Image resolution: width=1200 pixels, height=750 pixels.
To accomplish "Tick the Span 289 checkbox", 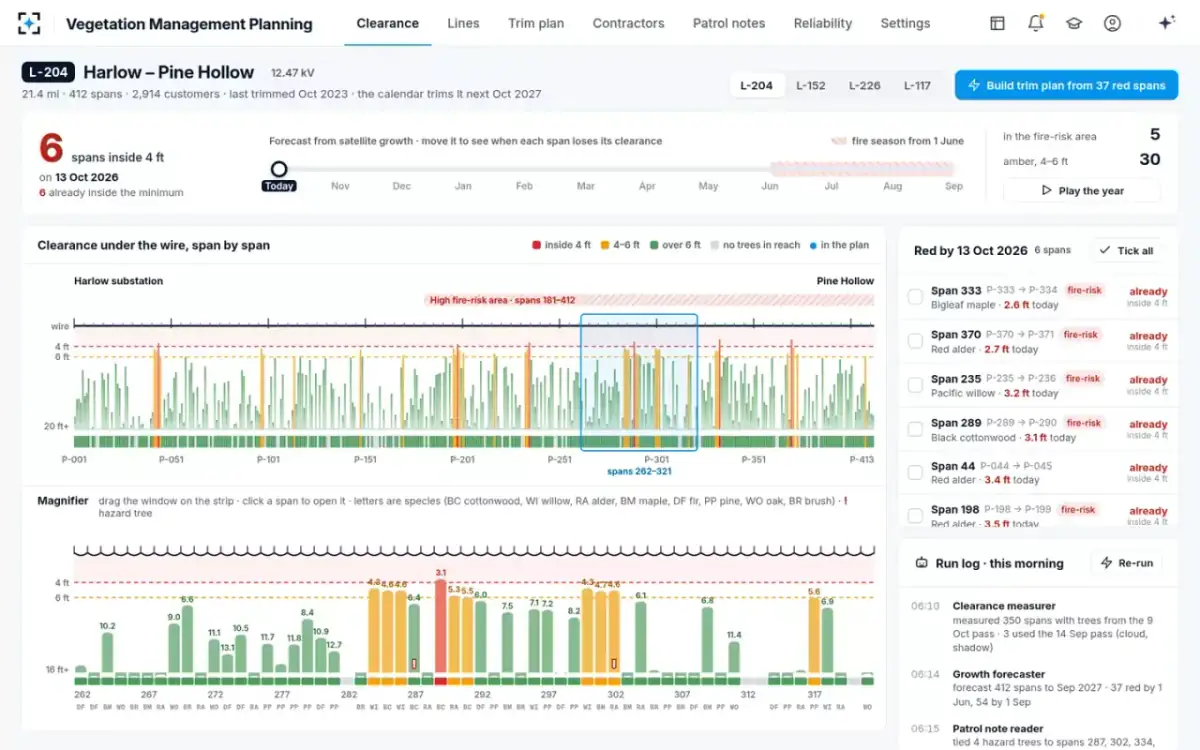I will pos(915,429).
